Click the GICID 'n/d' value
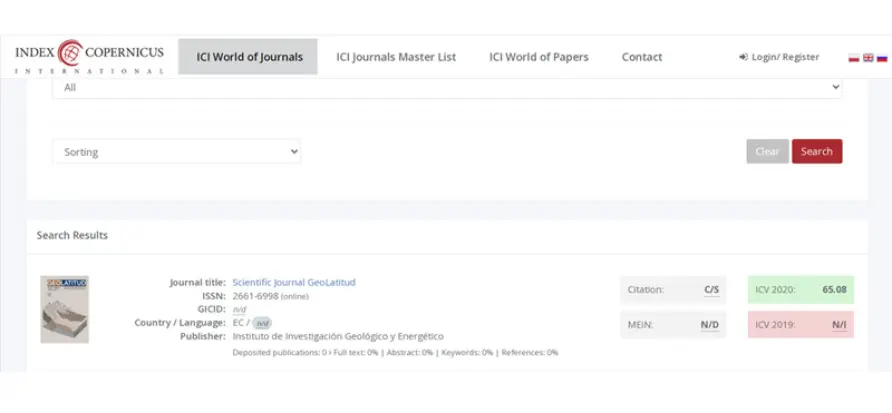The image size is (892, 413). tap(239, 309)
